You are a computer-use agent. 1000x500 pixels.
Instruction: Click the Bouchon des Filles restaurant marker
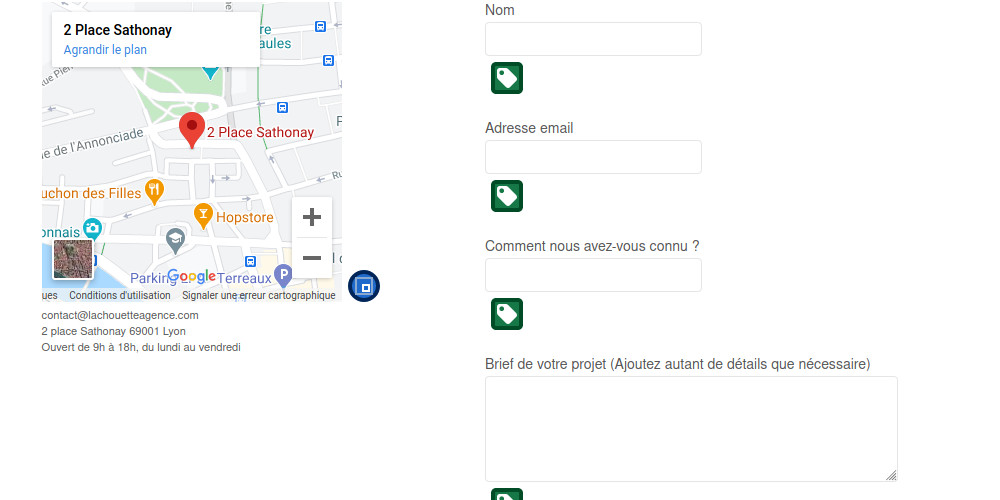click(x=153, y=190)
